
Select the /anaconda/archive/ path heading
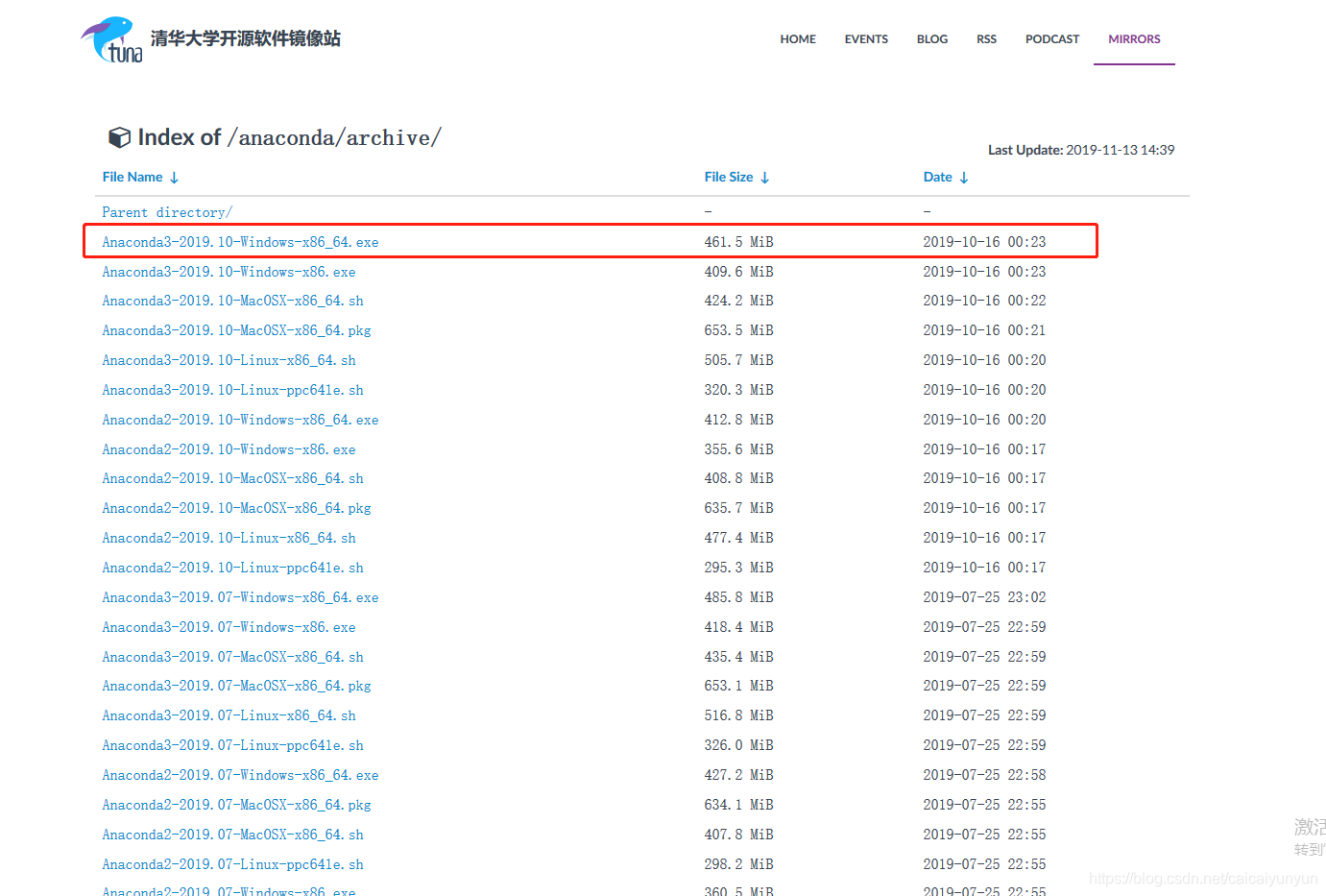(334, 138)
